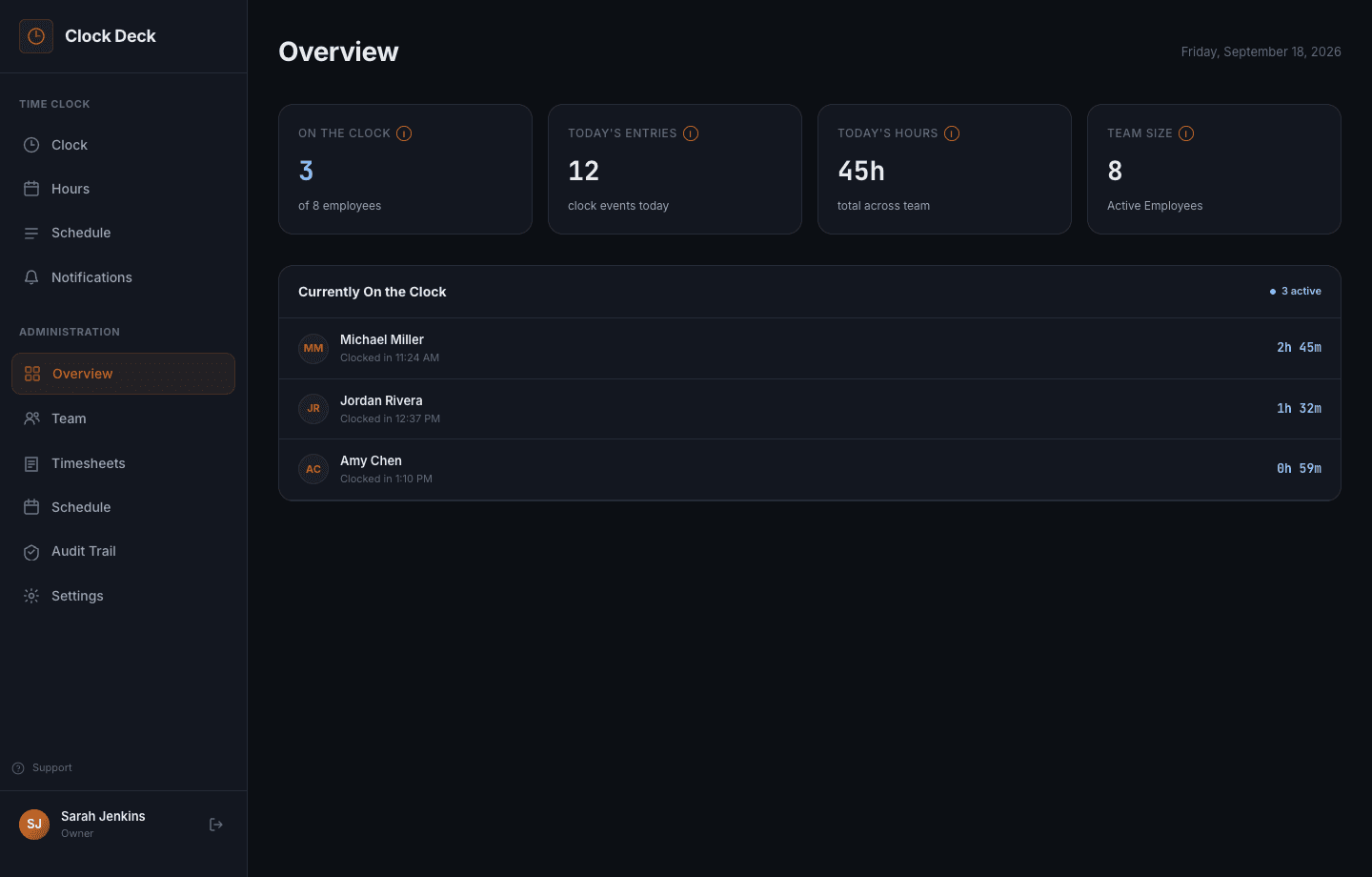Show info for On the Clock card
This screenshot has height=877, width=1372.
tap(404, 133)
